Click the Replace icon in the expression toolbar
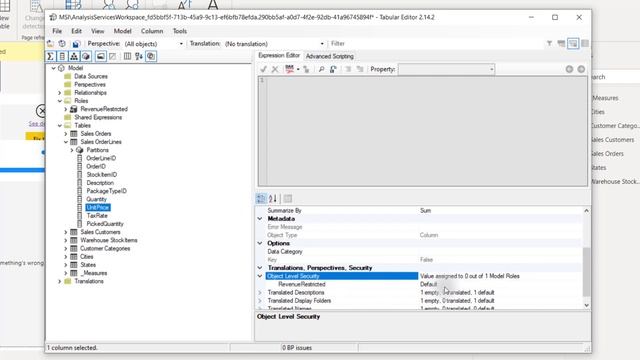This screenshot has width=640, height=360. click(x=333, y=69)
